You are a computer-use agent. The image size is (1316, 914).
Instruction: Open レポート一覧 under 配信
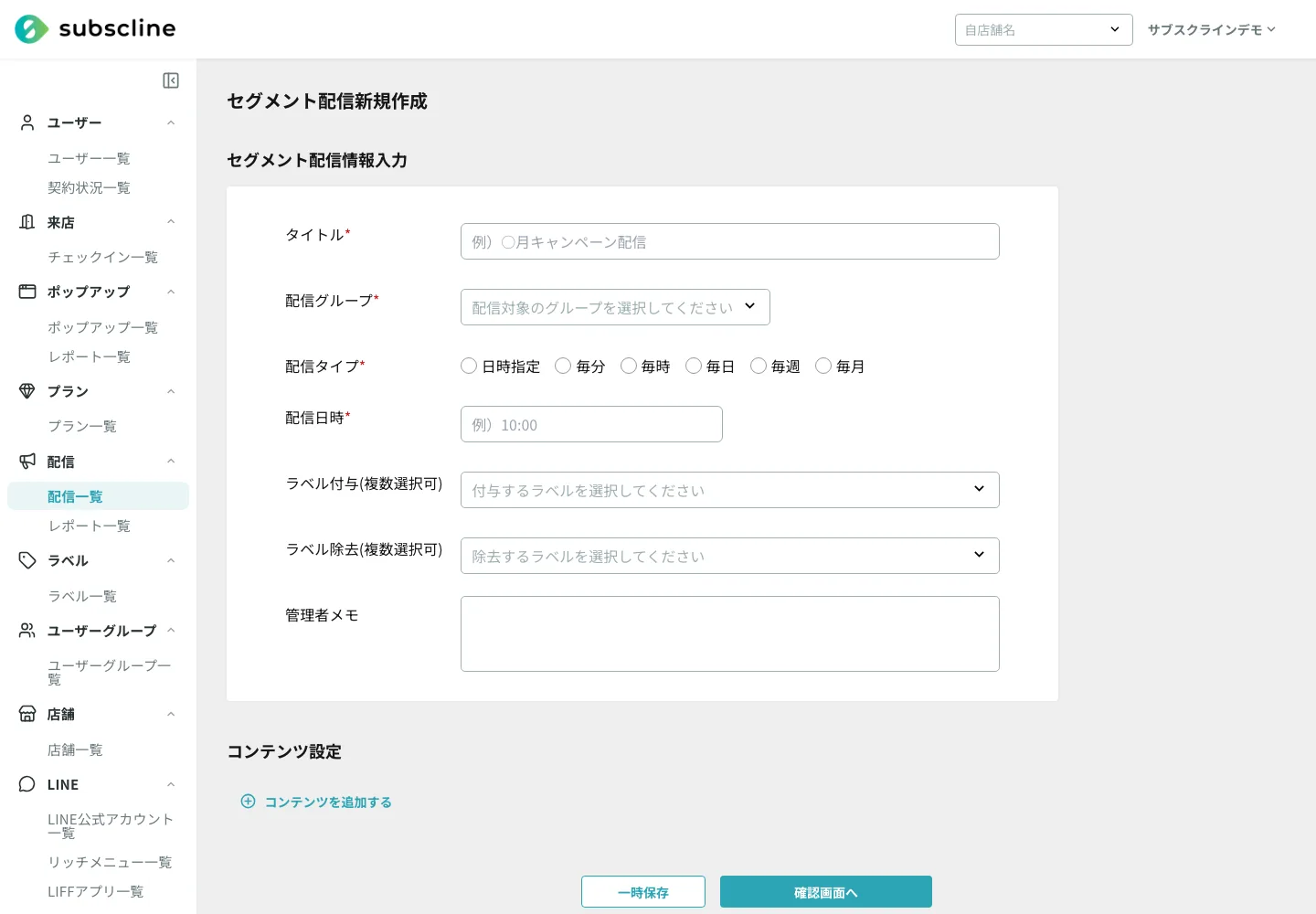tap(89, 526)
